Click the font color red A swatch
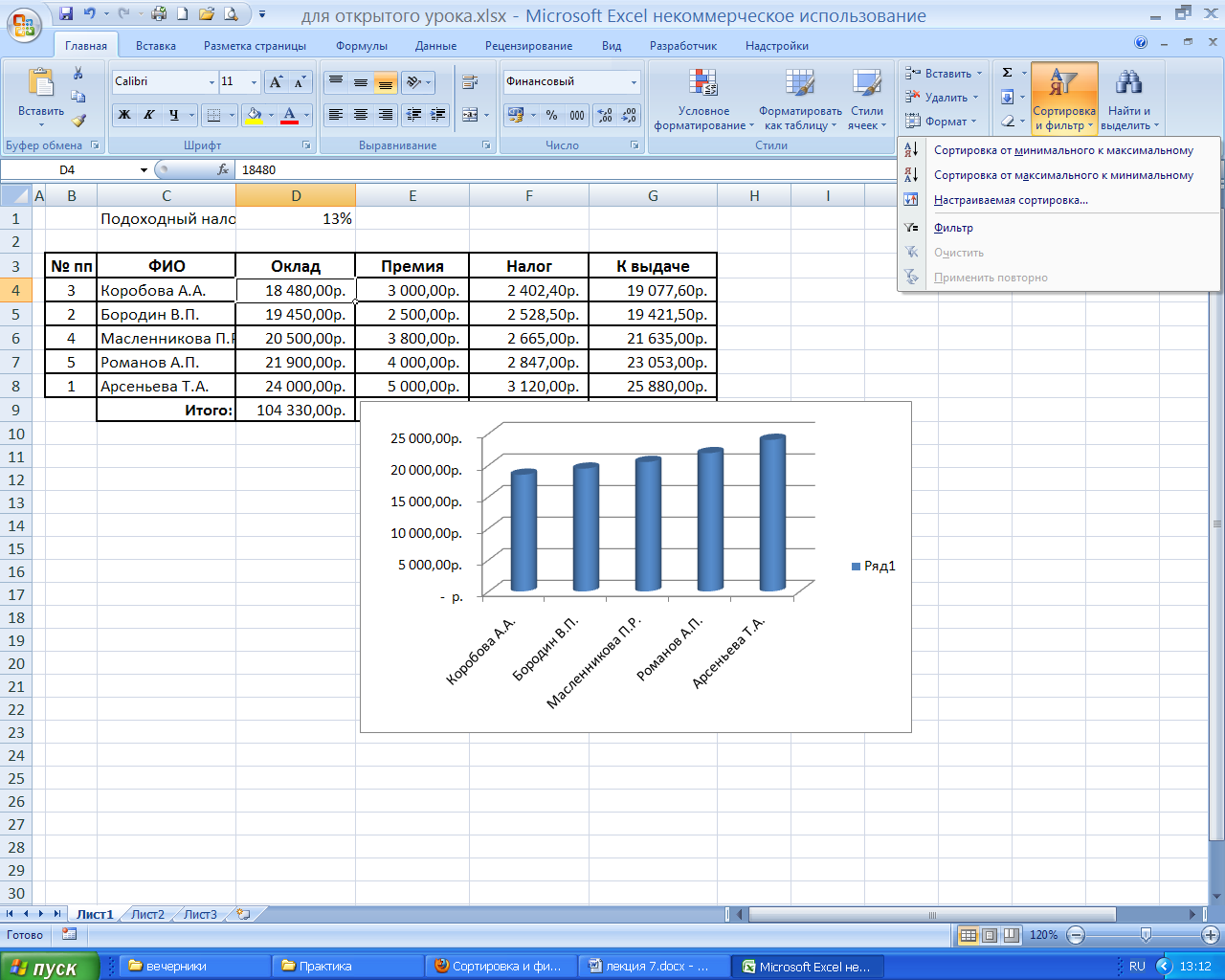 [x=289, y=115]
